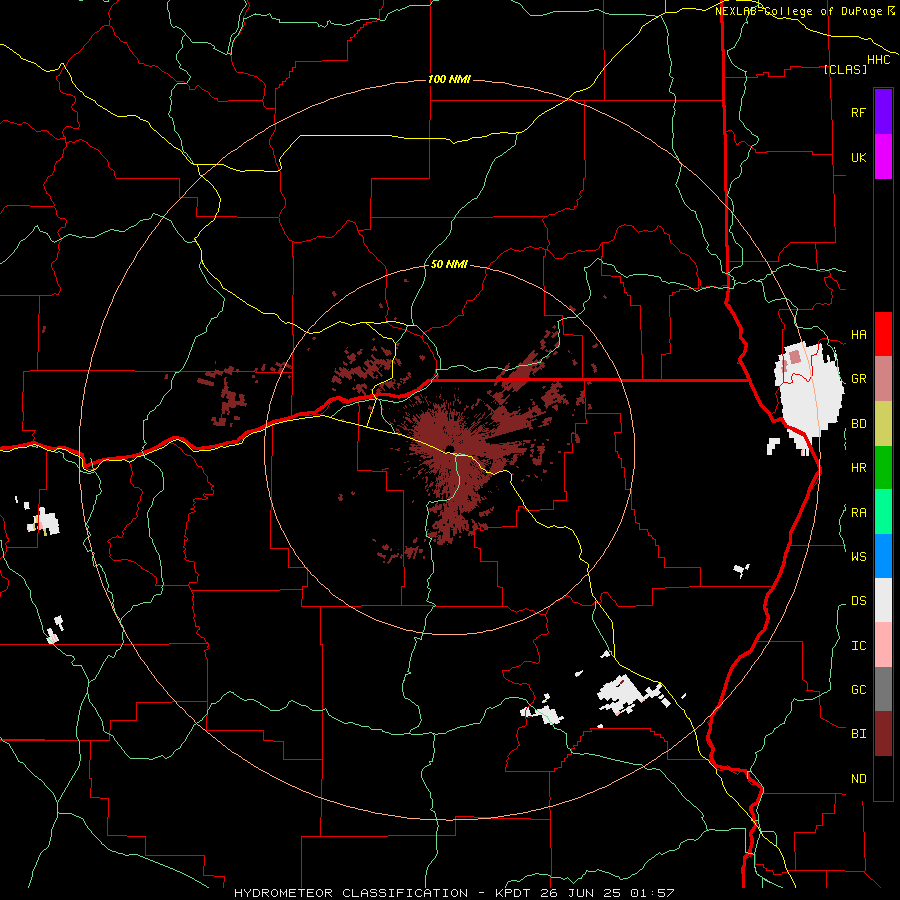Image resolution: width=900 pixels, height=900 pixels.
Task: Click the black radar site dot
Action: (x=449, y=448)
